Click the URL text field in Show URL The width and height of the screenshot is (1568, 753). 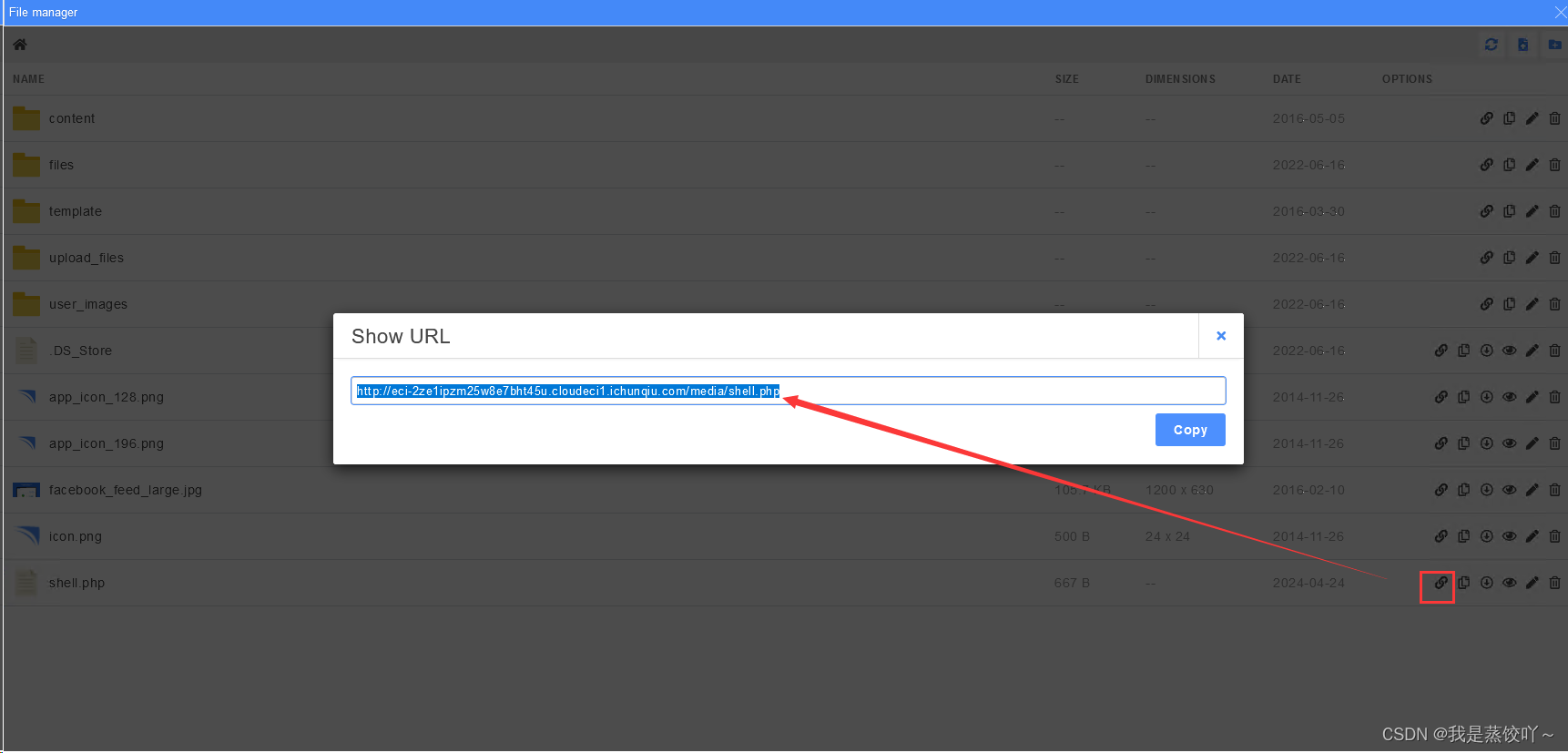coord(789,391)
